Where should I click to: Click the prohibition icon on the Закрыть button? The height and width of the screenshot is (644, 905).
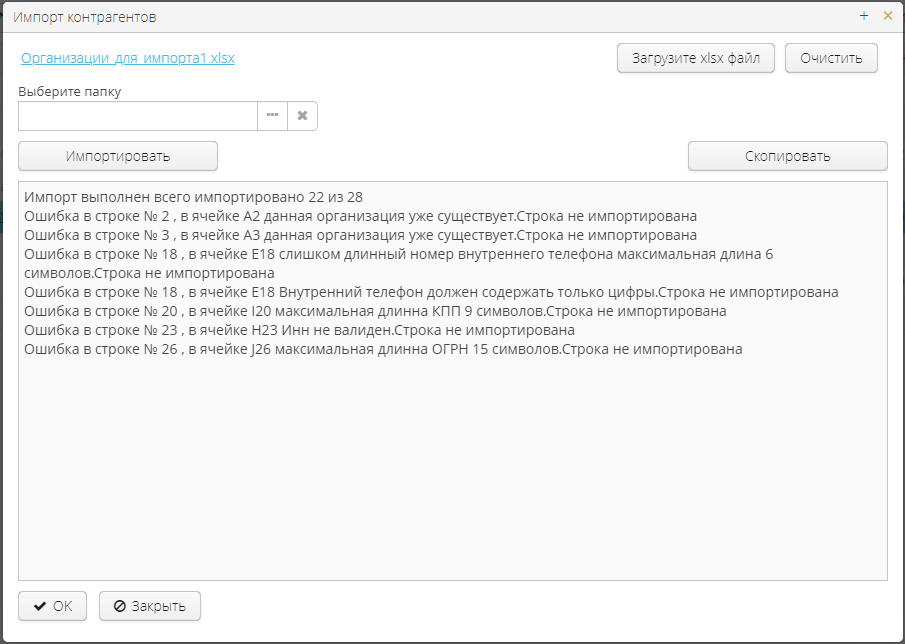(115, 606)
